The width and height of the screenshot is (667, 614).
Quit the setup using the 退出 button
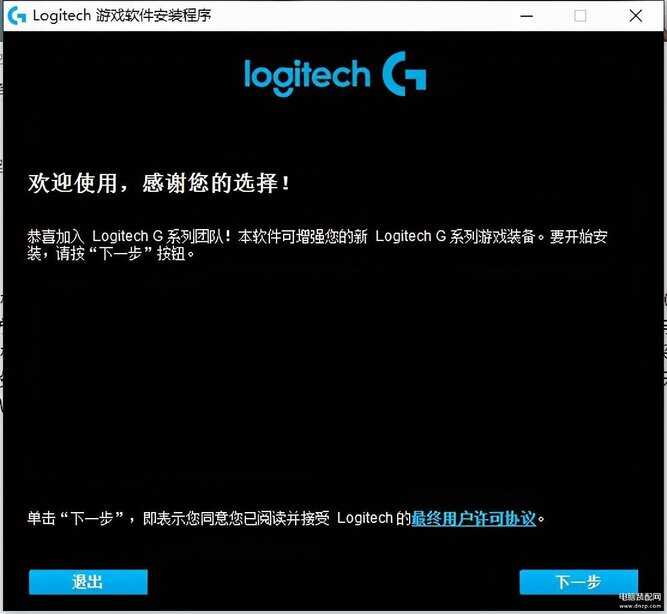pos(88,582)
